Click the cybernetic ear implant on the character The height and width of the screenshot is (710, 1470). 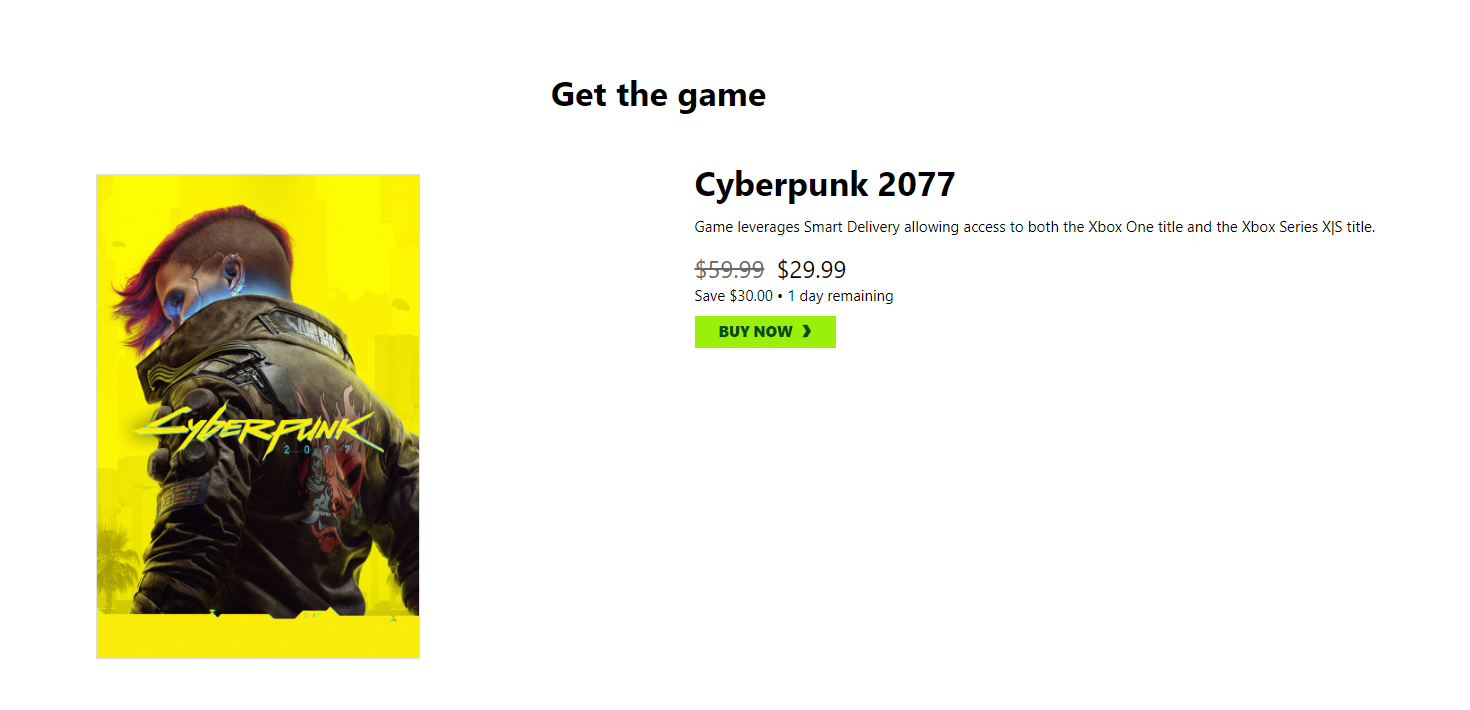click(232, 270)
